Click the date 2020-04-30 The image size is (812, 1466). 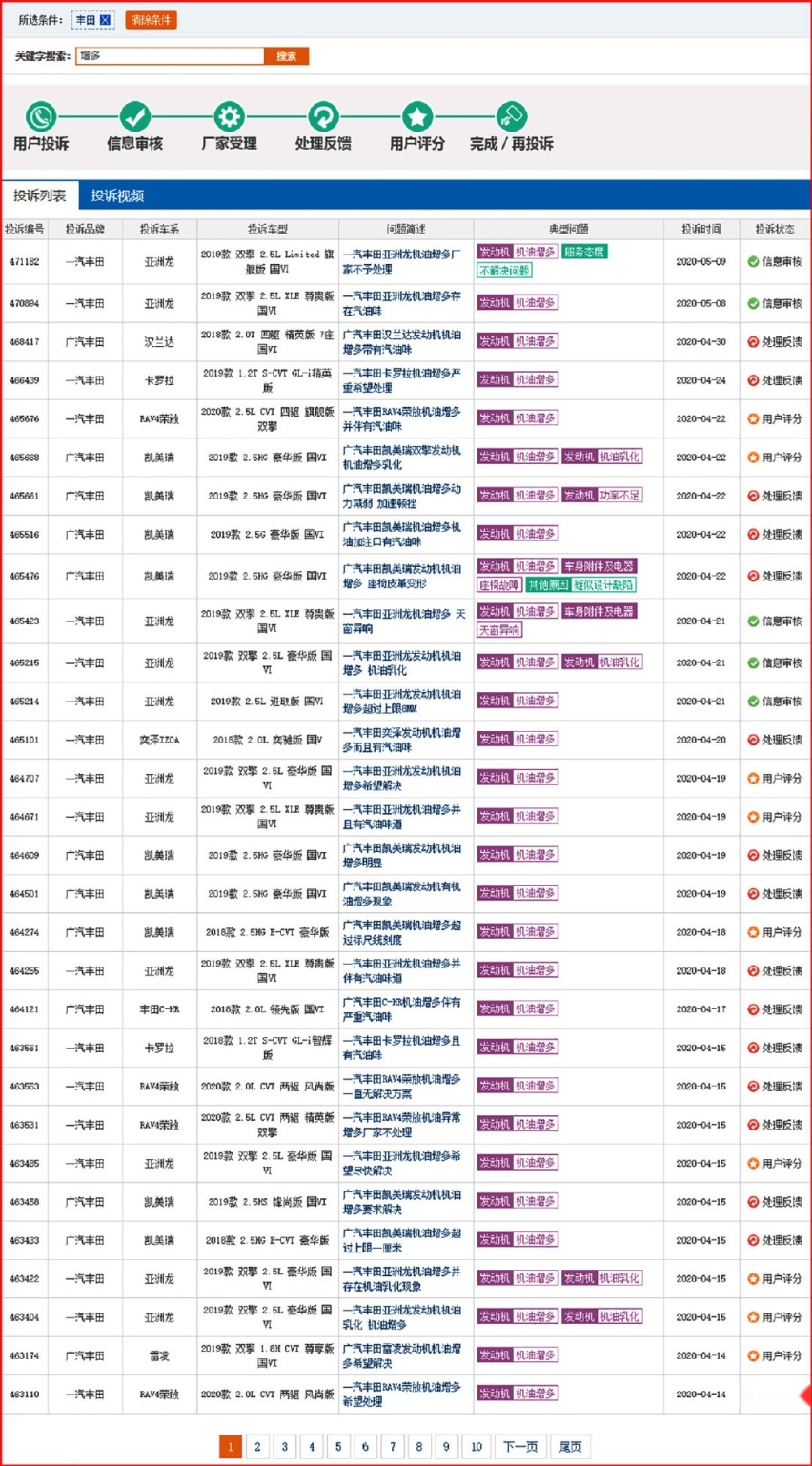point(700,341)
